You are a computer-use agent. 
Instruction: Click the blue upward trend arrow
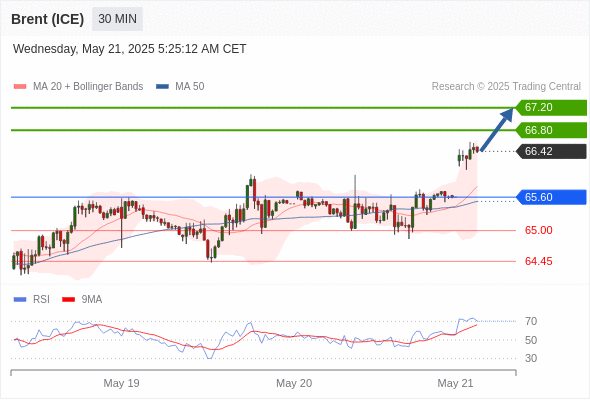[x=497, y=129]
